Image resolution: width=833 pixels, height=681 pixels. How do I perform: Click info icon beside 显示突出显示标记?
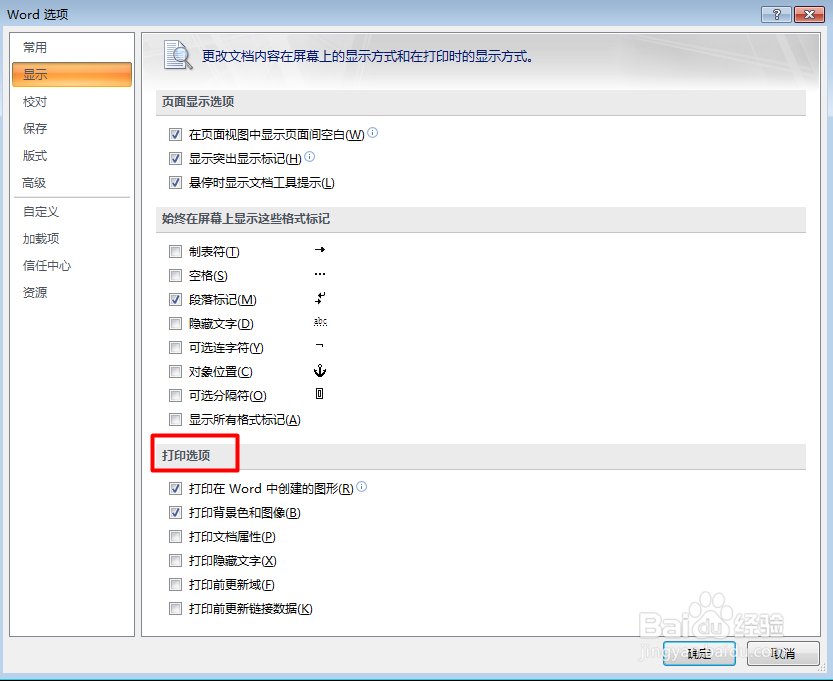[x=309, y=157]
